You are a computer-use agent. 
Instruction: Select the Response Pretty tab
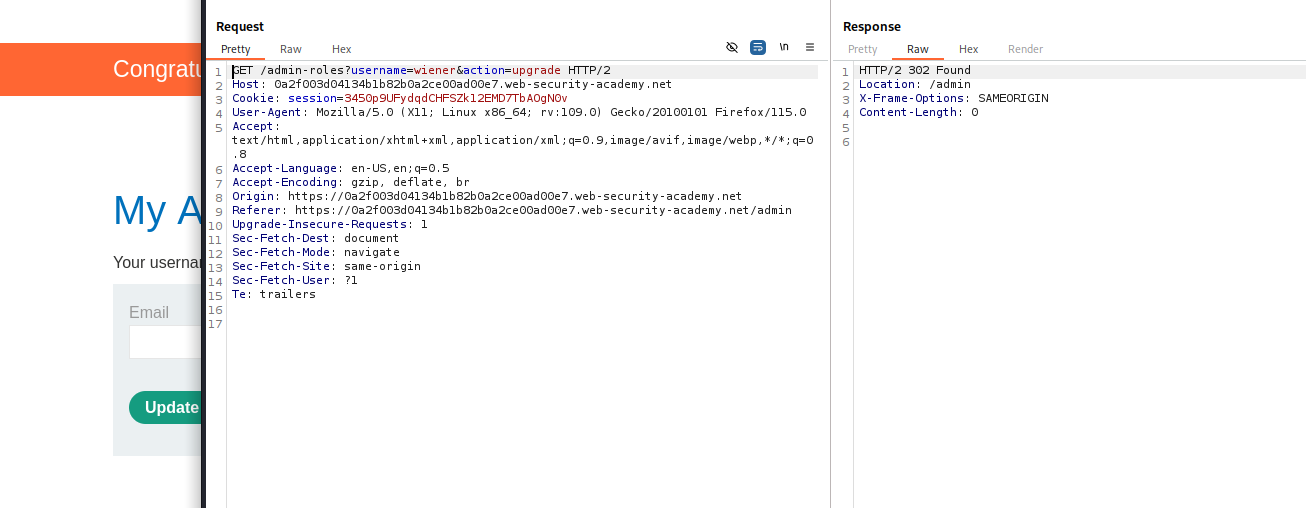[x=862, y=49]
